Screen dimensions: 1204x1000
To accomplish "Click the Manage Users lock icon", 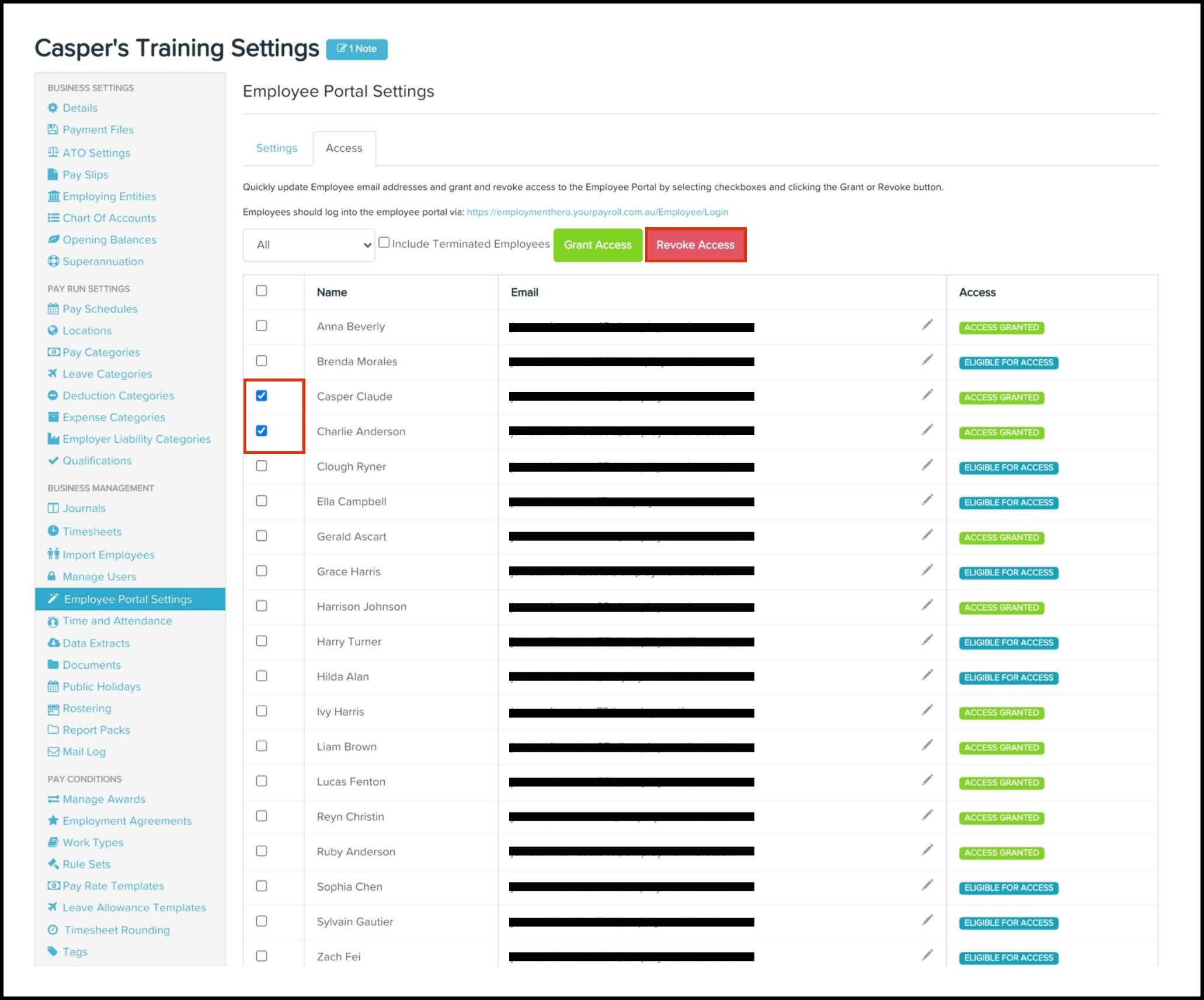I will pos(52,577).
